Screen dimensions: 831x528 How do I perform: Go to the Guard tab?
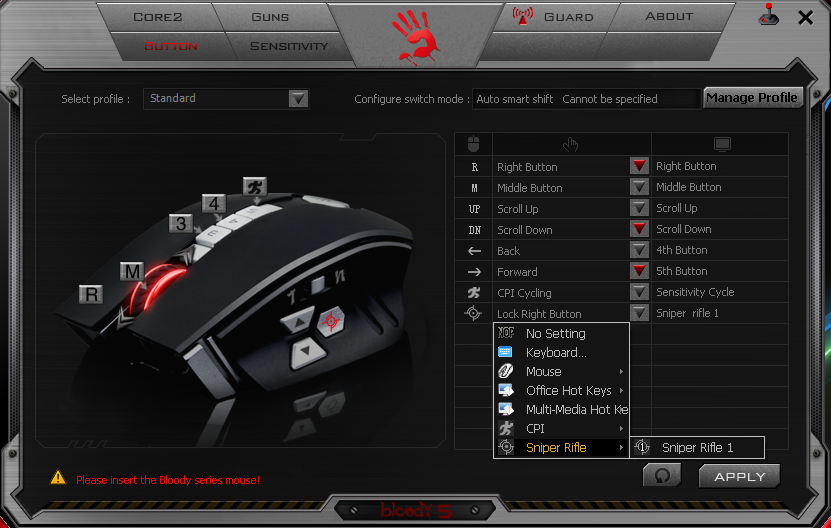(x=568, y=17)
